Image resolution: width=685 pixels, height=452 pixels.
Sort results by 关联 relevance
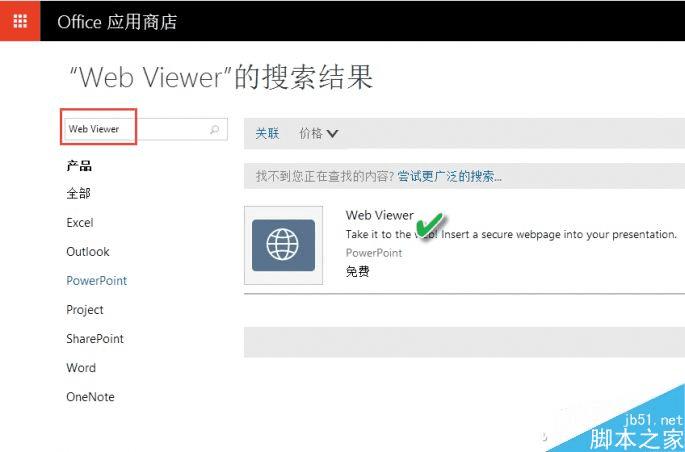pyautogui.click(x=267, y=133)
